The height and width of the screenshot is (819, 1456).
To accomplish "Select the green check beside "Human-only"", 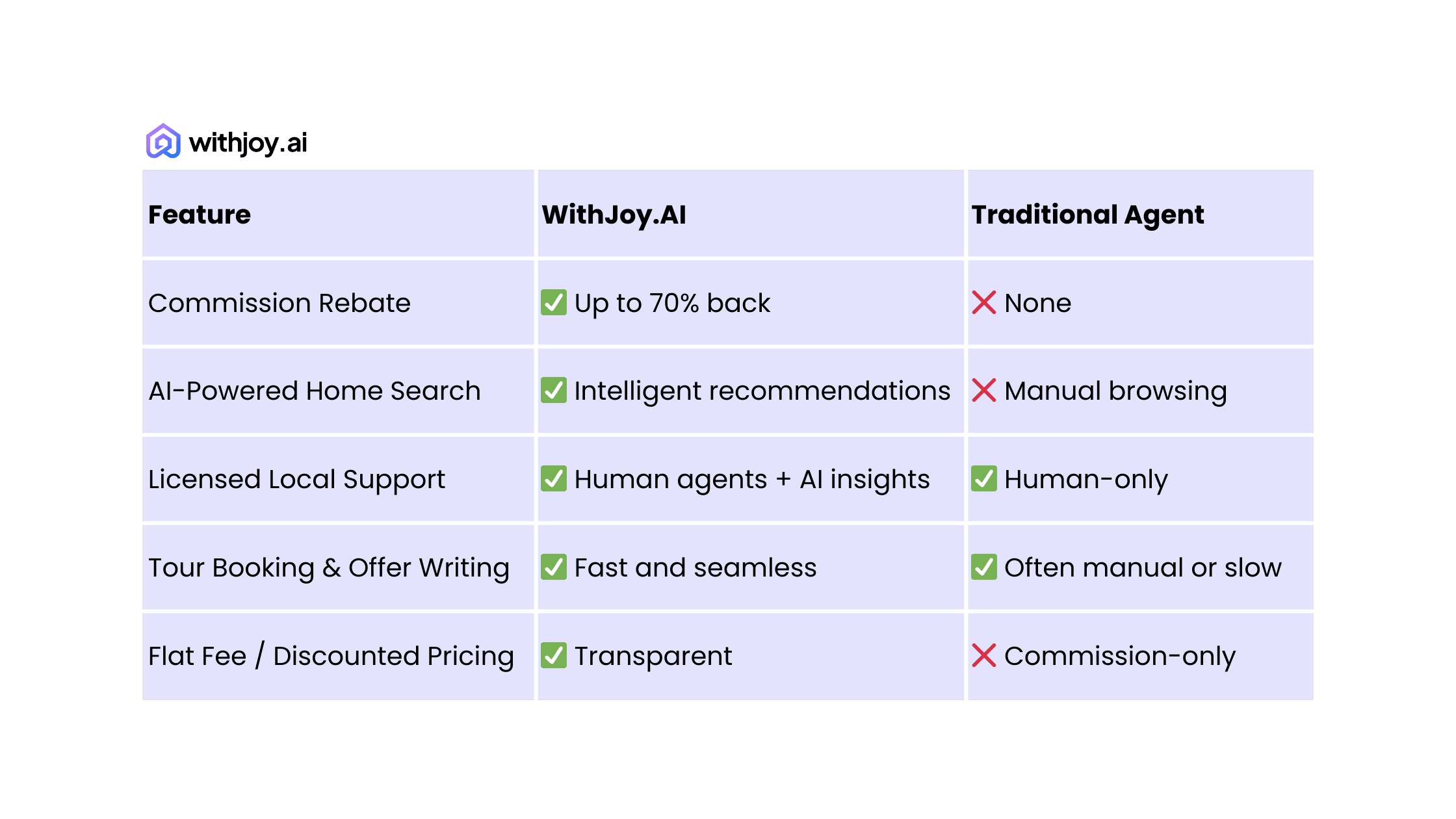I will tap(983, 479).
